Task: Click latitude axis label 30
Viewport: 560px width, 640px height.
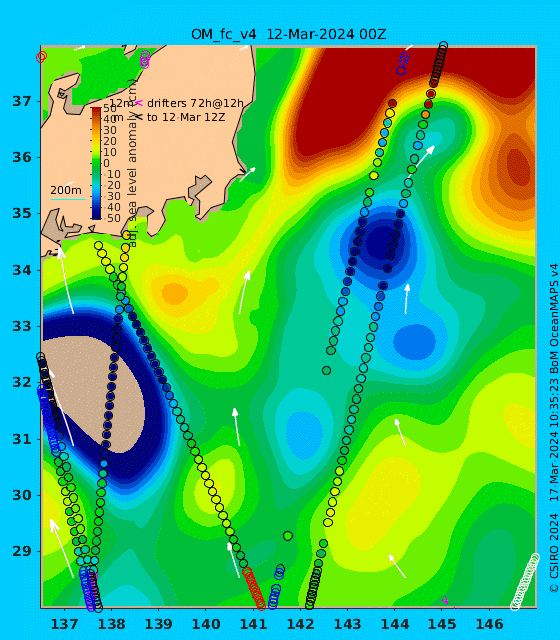Action: tap(22, 496)
